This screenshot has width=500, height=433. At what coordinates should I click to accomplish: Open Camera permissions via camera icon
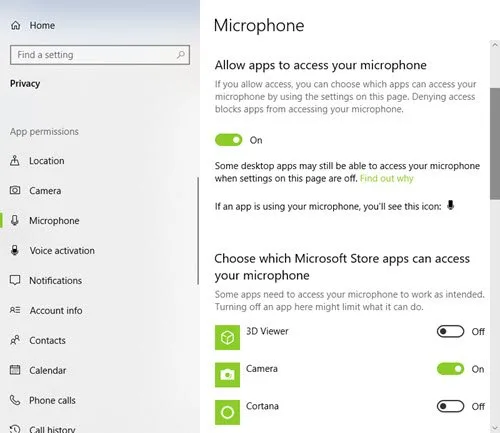click(x=15, y=190)
